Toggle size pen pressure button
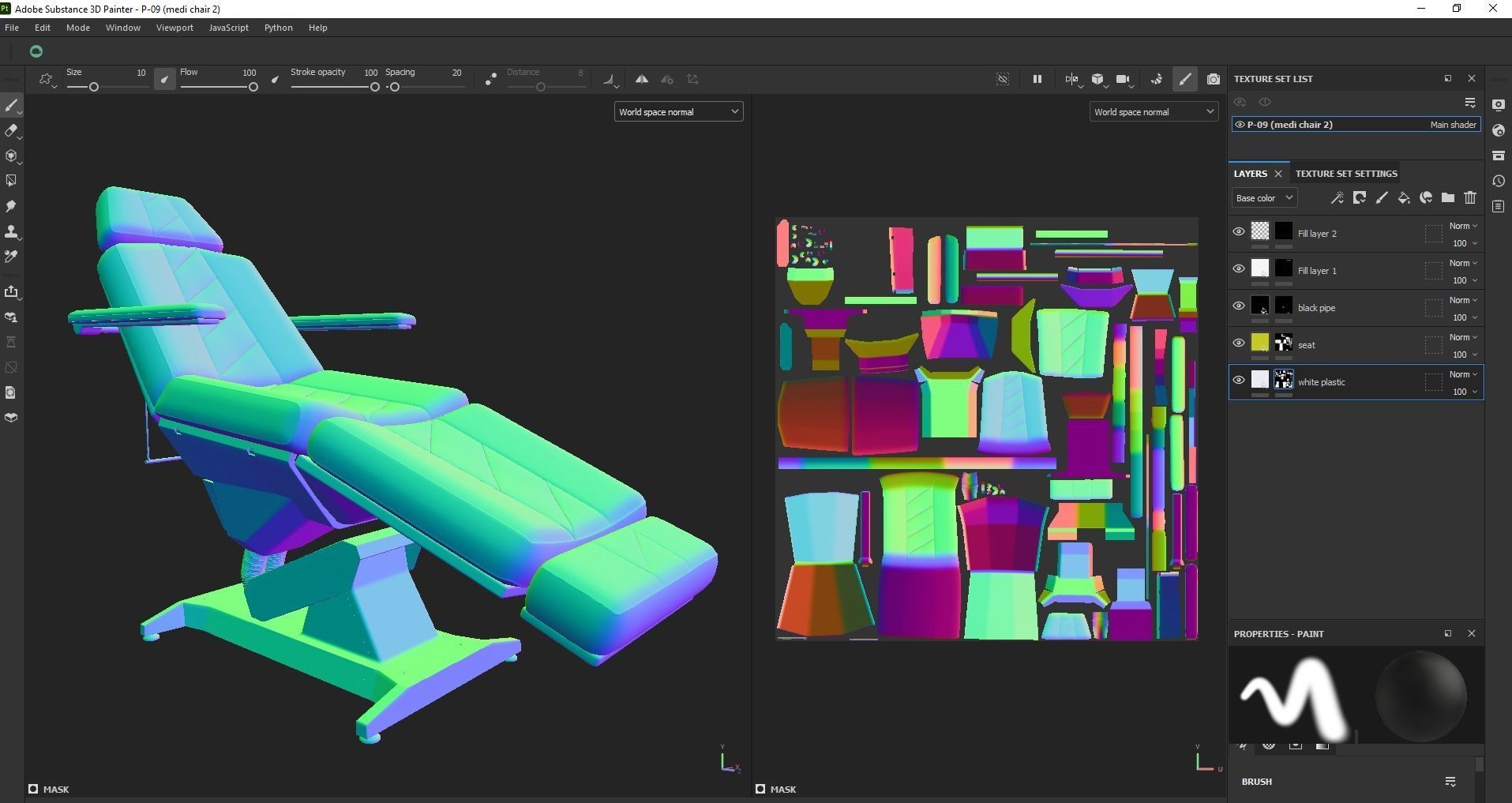Screen dimensions: 1512x803 click(x=164, y=79)
